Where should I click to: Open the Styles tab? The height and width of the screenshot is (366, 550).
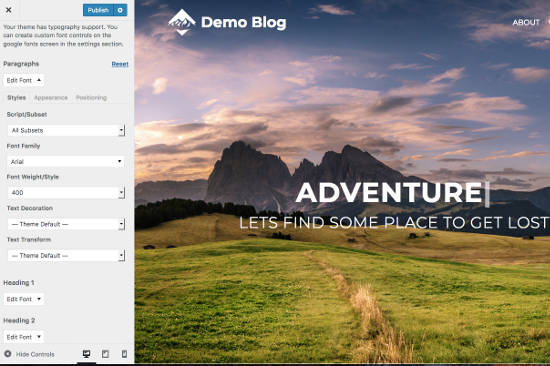click(16, 98)
